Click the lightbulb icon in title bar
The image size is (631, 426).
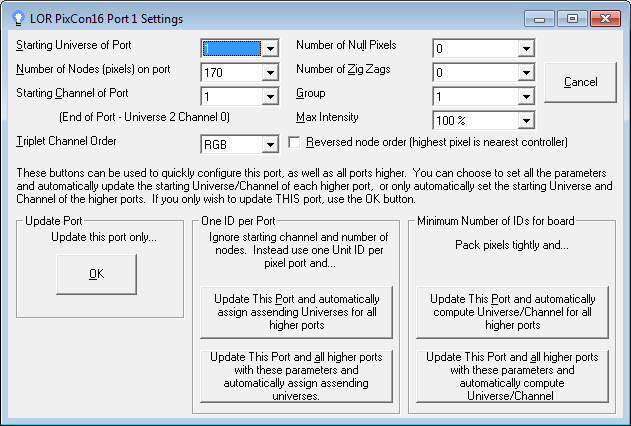16,18
